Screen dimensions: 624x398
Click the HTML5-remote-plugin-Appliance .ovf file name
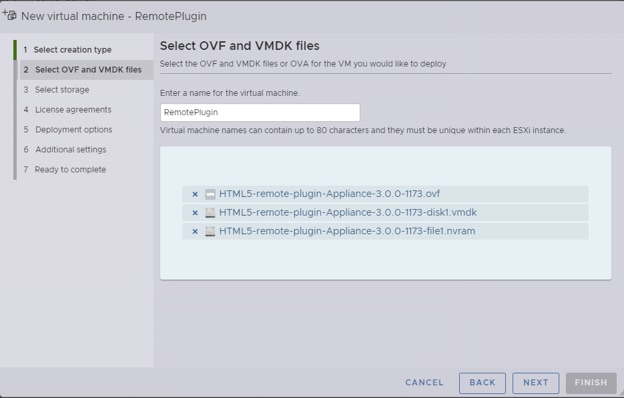coord(330,194)
